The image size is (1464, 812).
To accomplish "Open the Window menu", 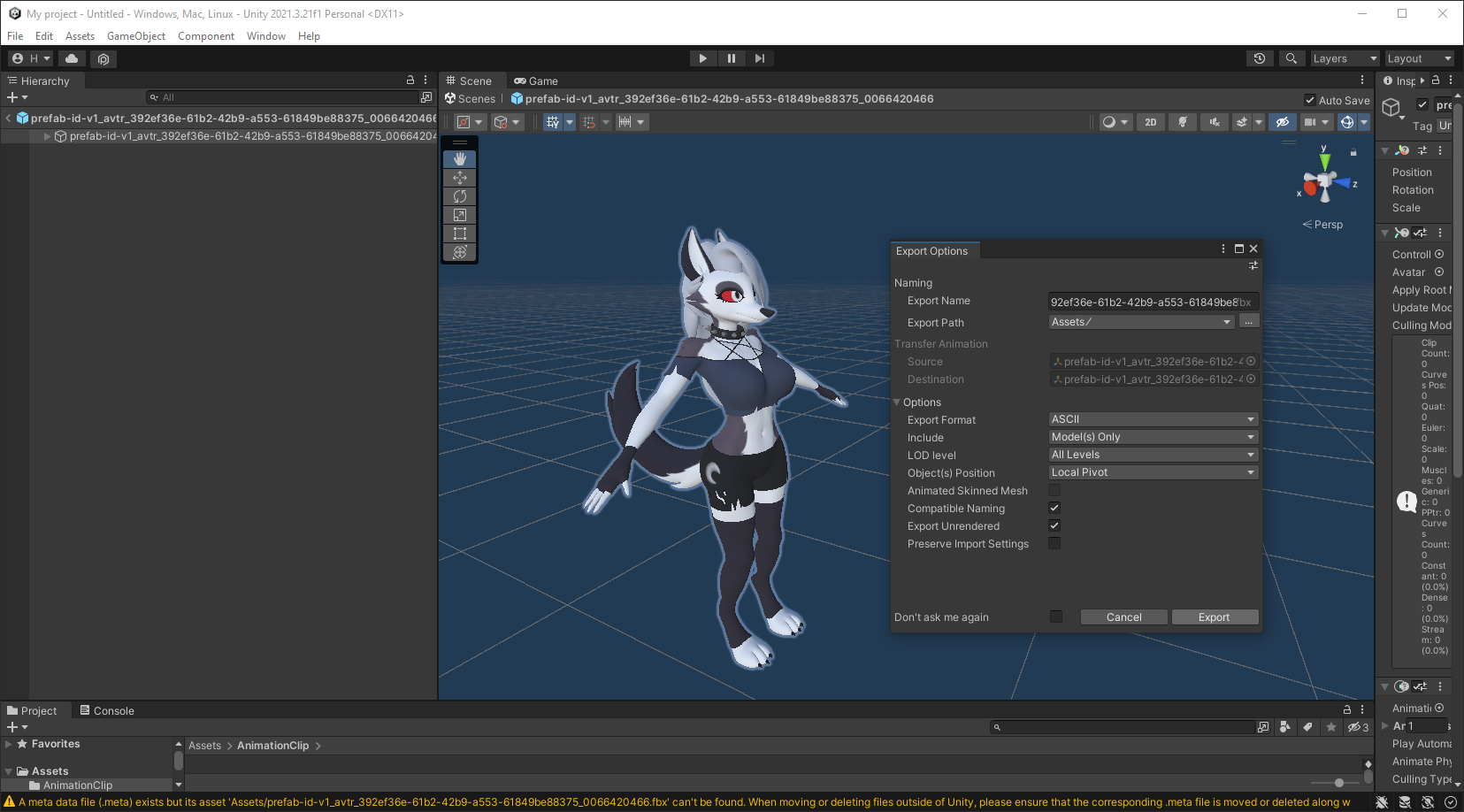I will tap(266, 36).
